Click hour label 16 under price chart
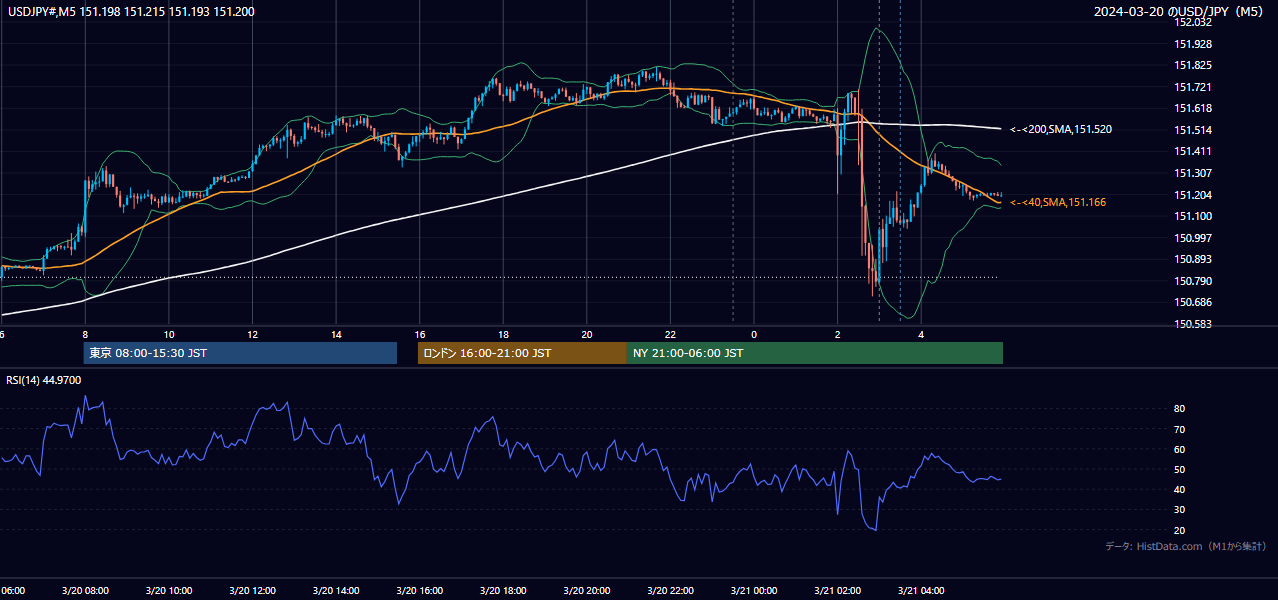The width and height of the screenshot is (1278, 600). pos(420,334)
